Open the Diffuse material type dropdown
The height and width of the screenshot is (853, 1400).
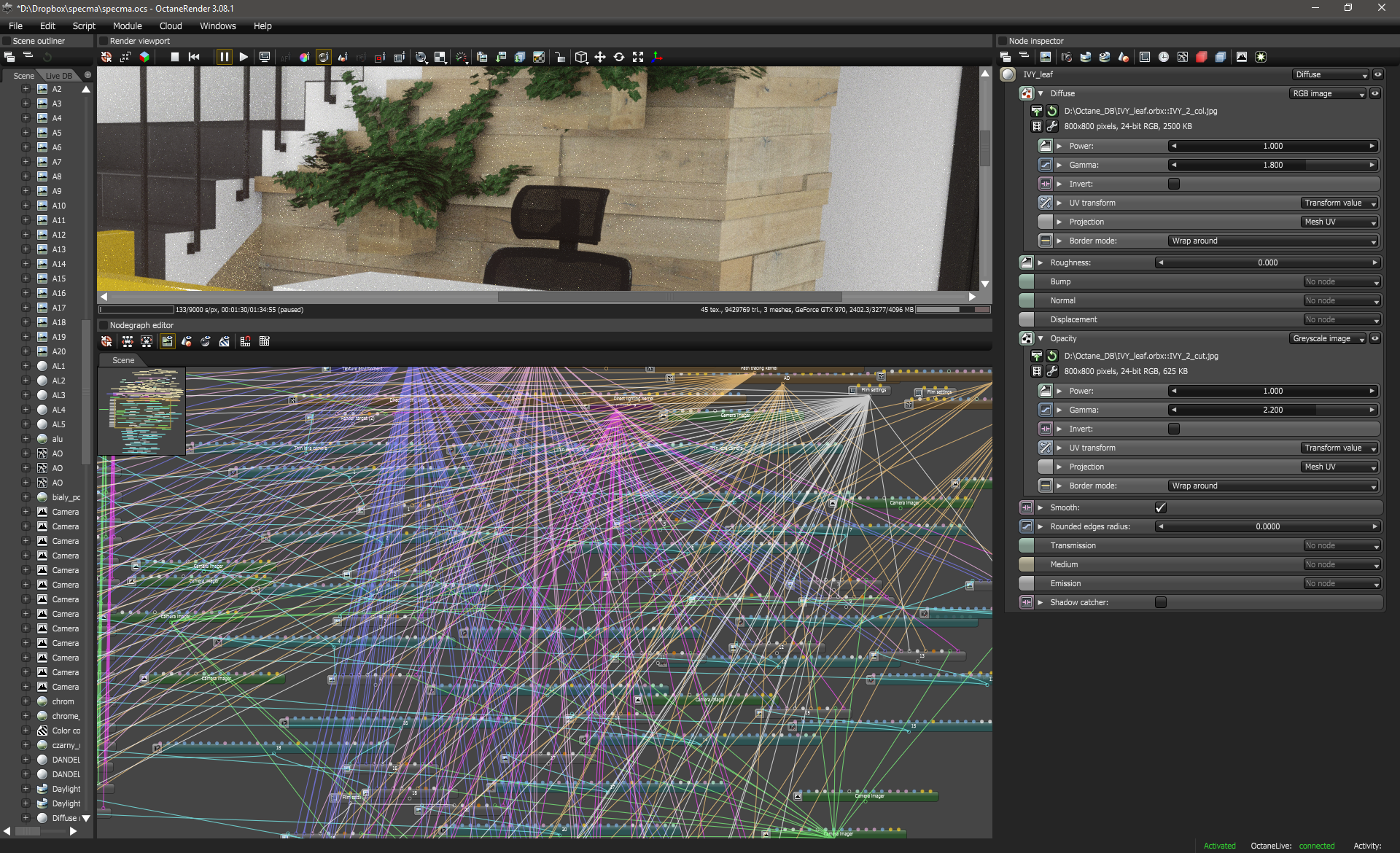click(x=1331, y=74)
